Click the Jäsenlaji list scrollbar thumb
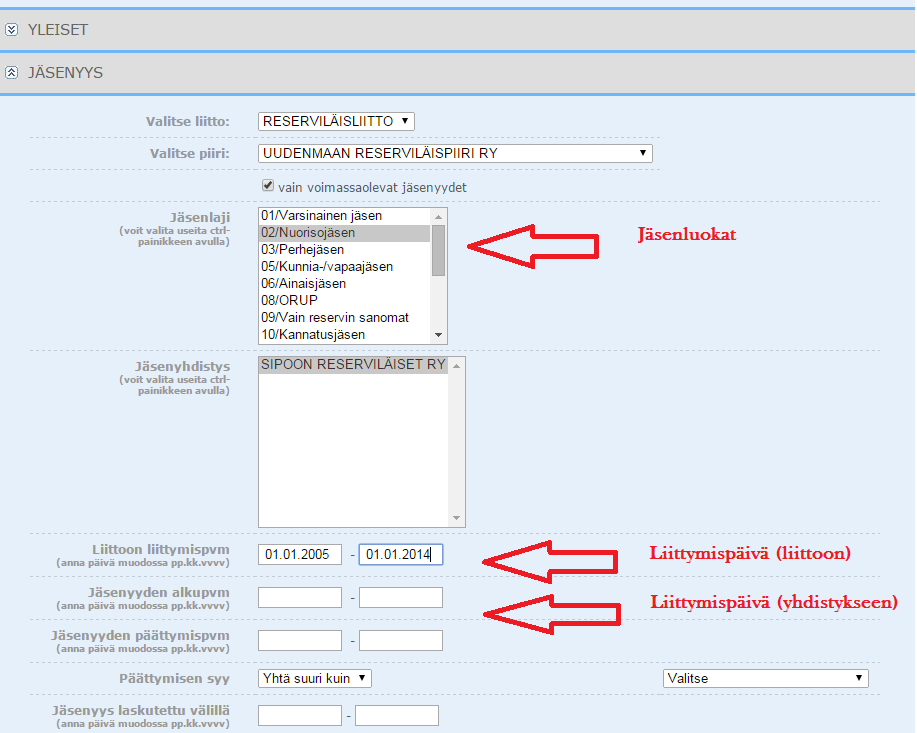Image resolution: width=917 pixels, height=733 pixels. pos(439,250)
